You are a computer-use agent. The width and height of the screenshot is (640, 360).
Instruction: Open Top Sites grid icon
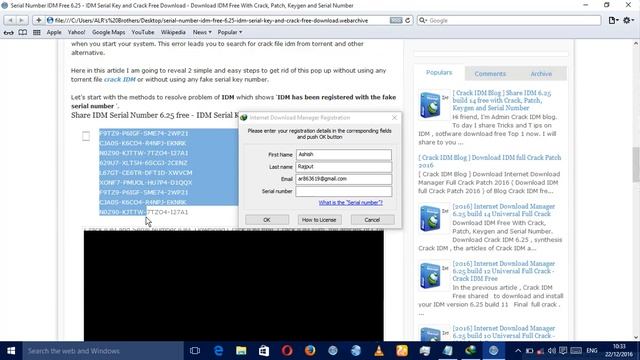pyautogui.click(x=37, y=32)
